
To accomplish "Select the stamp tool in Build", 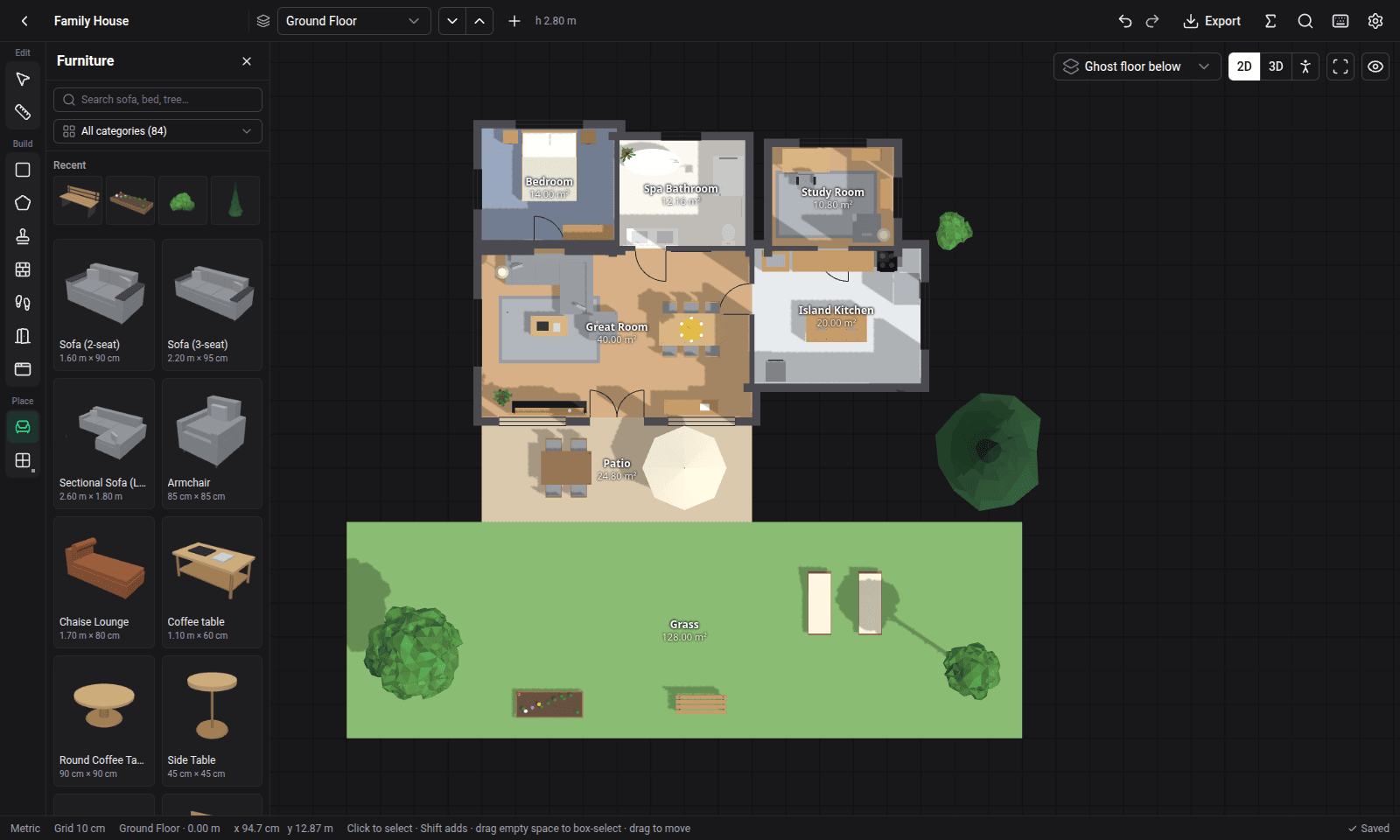I will click(x=23, y=236).
